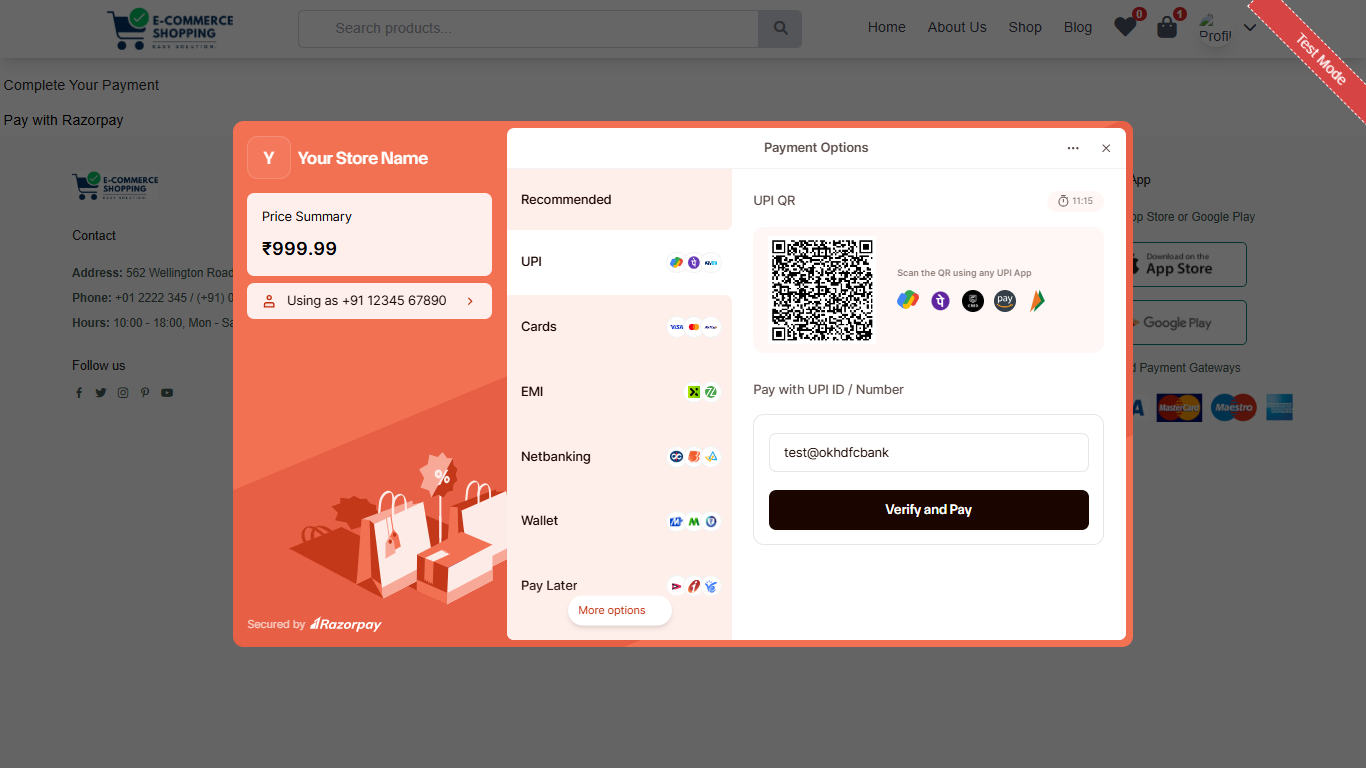1366x768 pixels.
Task: Click the Verify and Pay button
Action: [x=928, y=510]
